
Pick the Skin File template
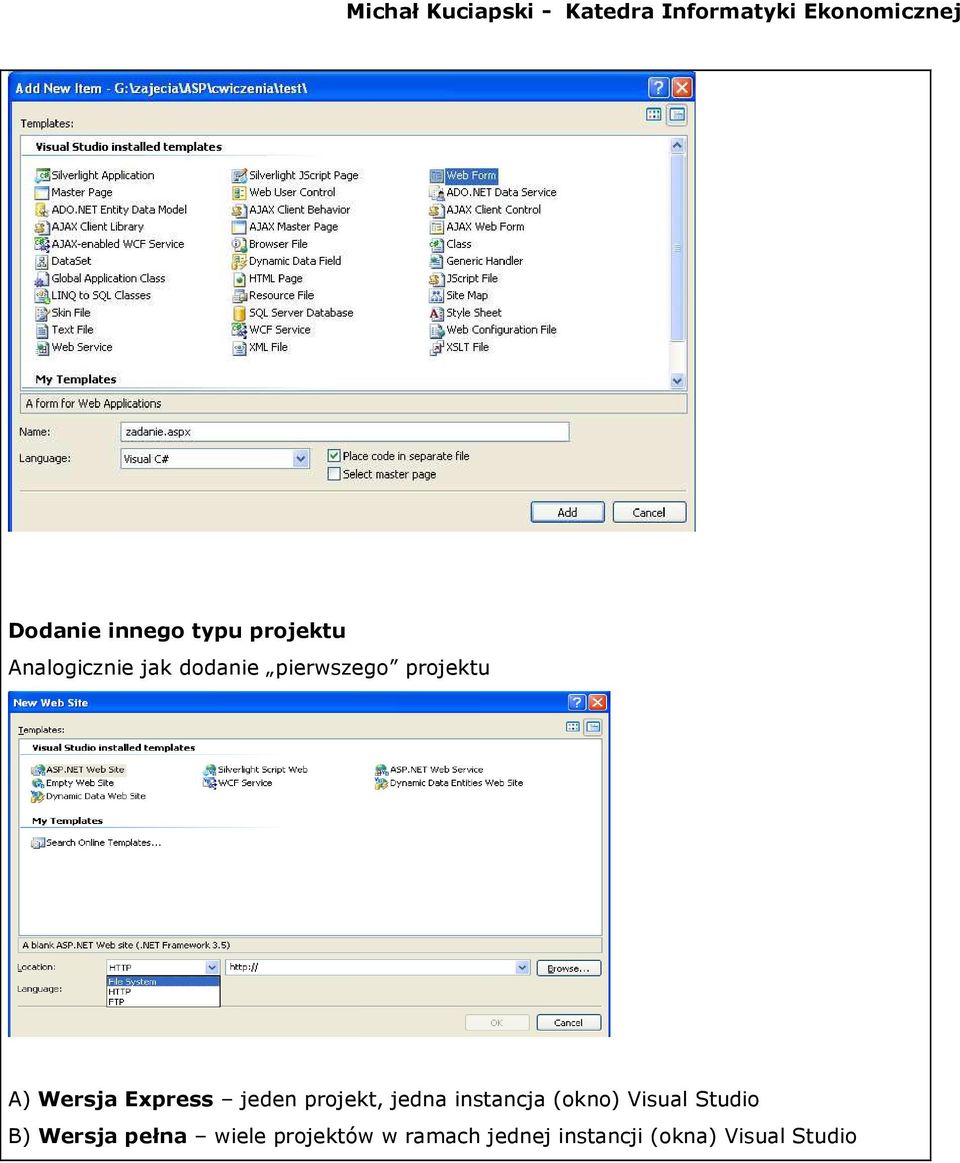[62, 313]
